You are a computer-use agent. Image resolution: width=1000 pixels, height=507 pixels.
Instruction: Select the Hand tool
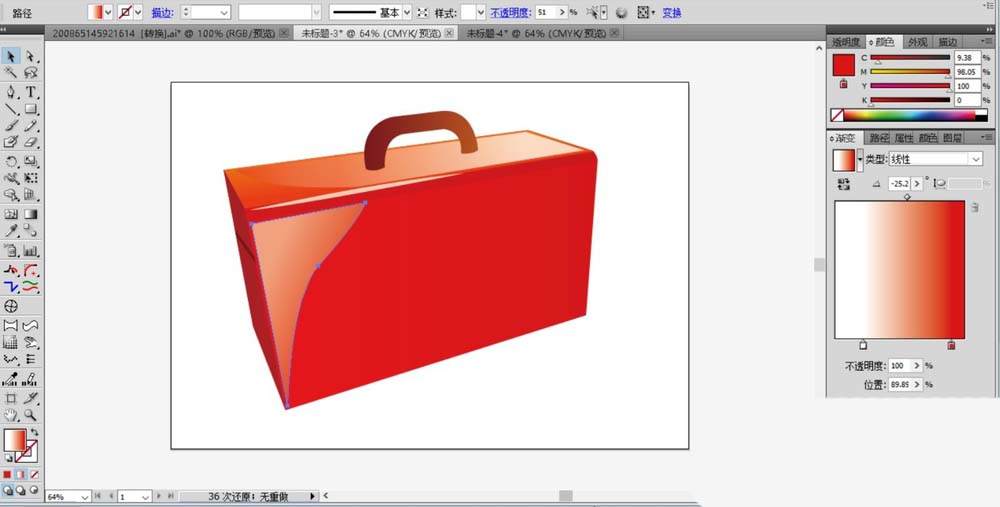tap(11, 415)
